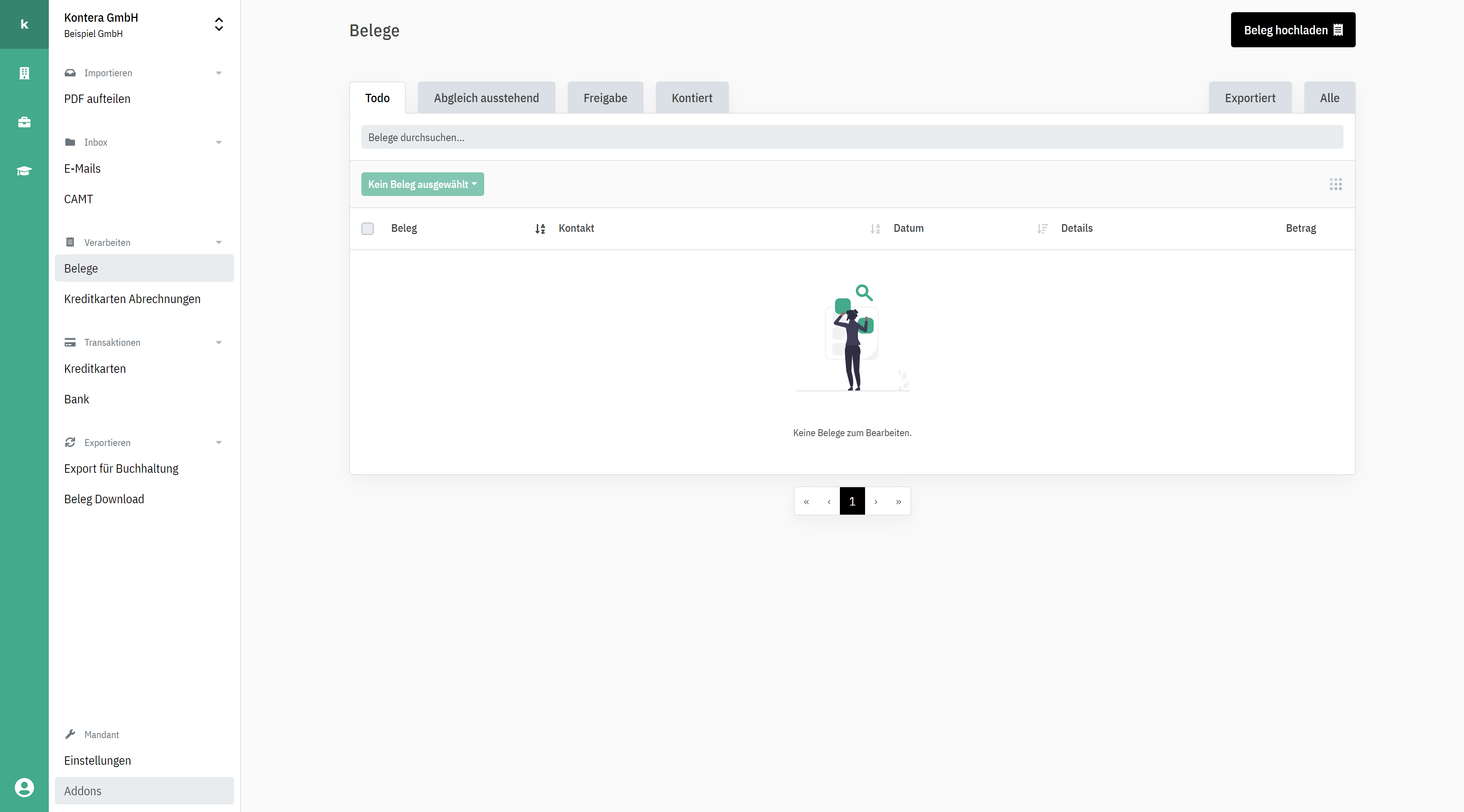Click the Belege durchsuchen search field

[x=852, y=137]
